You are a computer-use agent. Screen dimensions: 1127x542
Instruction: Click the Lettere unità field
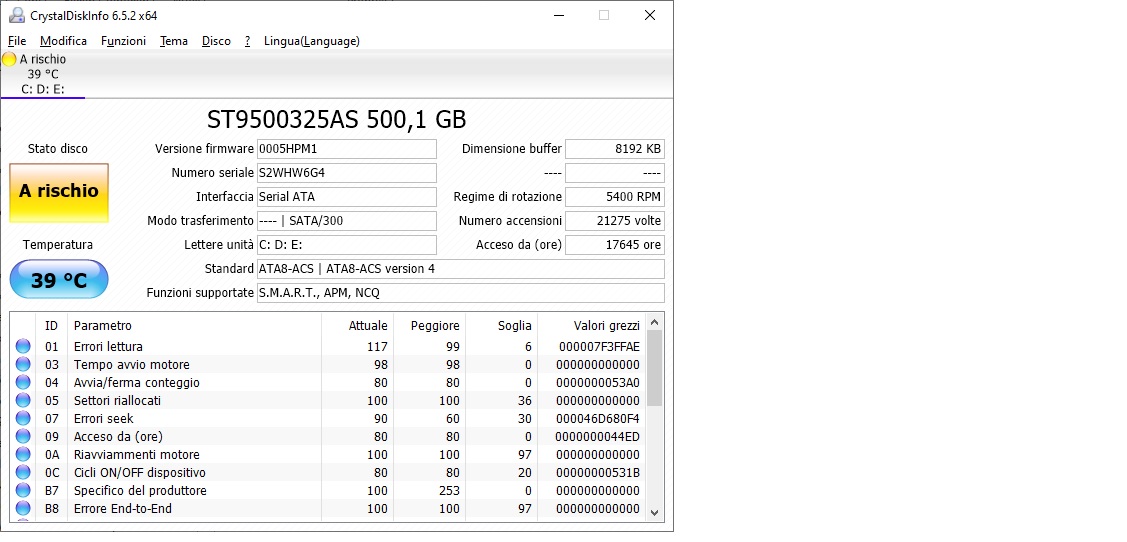[346, 245]
